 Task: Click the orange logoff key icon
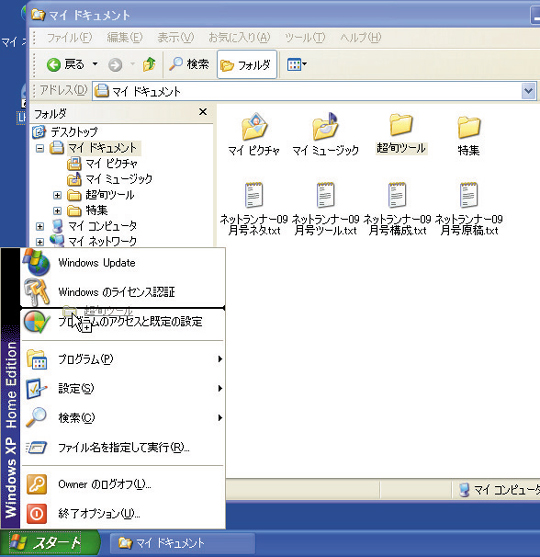point(37,484)
